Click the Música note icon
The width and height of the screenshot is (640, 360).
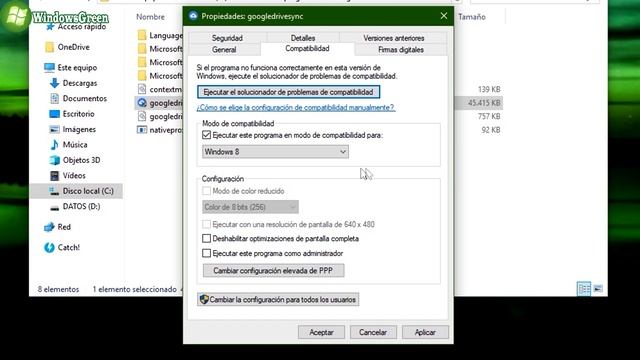click(x=54, y=144)
